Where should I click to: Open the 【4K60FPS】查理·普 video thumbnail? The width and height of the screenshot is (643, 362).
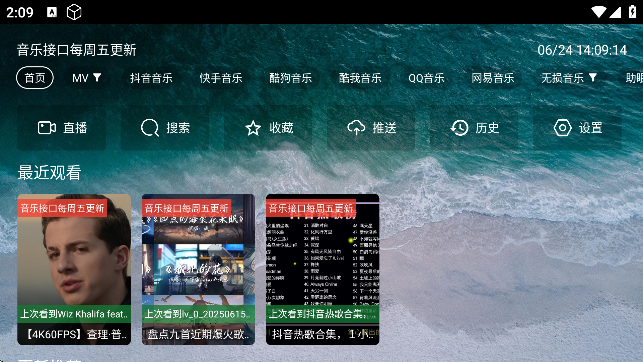pyautogui.click(x=74, y=269)
